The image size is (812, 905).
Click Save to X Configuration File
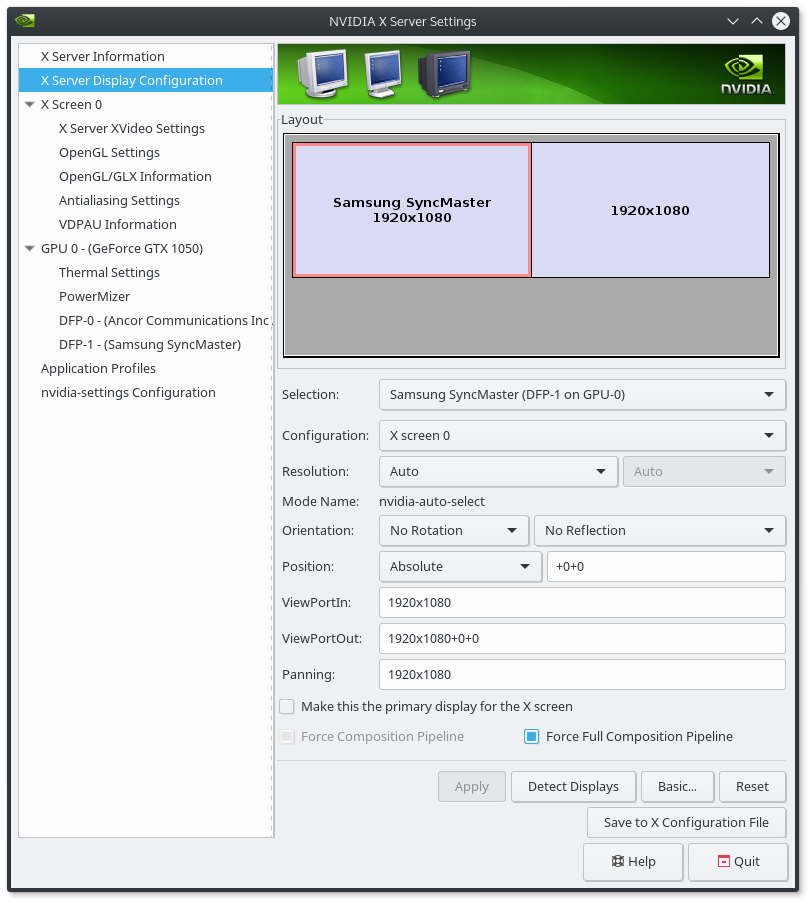686,822
